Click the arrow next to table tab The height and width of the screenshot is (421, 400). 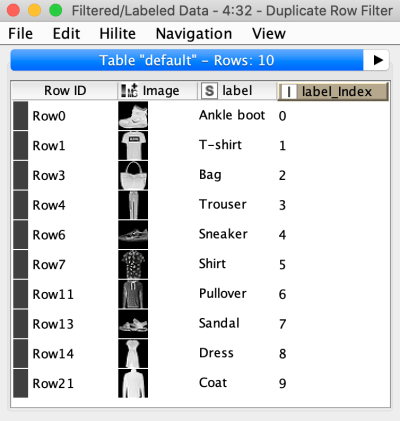click(x=378, y=60)
